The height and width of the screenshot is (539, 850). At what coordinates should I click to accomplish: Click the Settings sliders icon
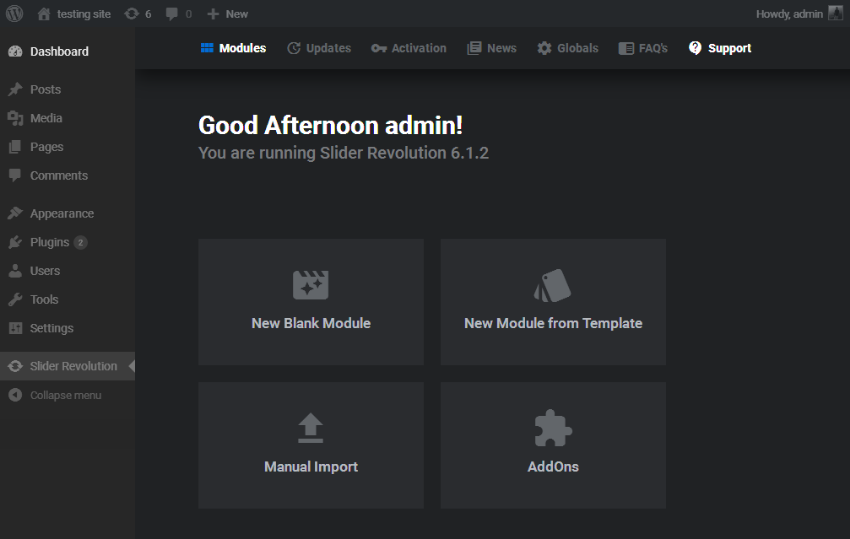[15, 328]
